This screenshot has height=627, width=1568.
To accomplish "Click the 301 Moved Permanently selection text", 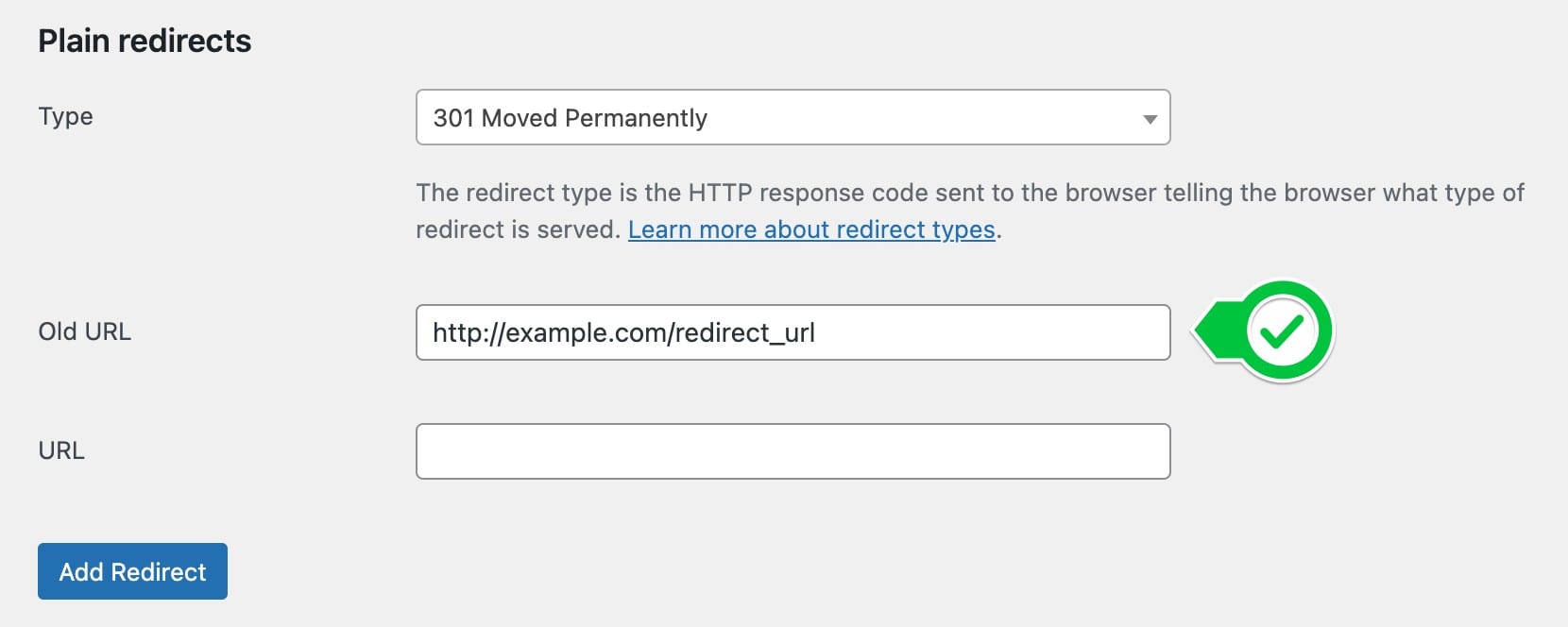I will pyautogui.click(x=570, y=118).
